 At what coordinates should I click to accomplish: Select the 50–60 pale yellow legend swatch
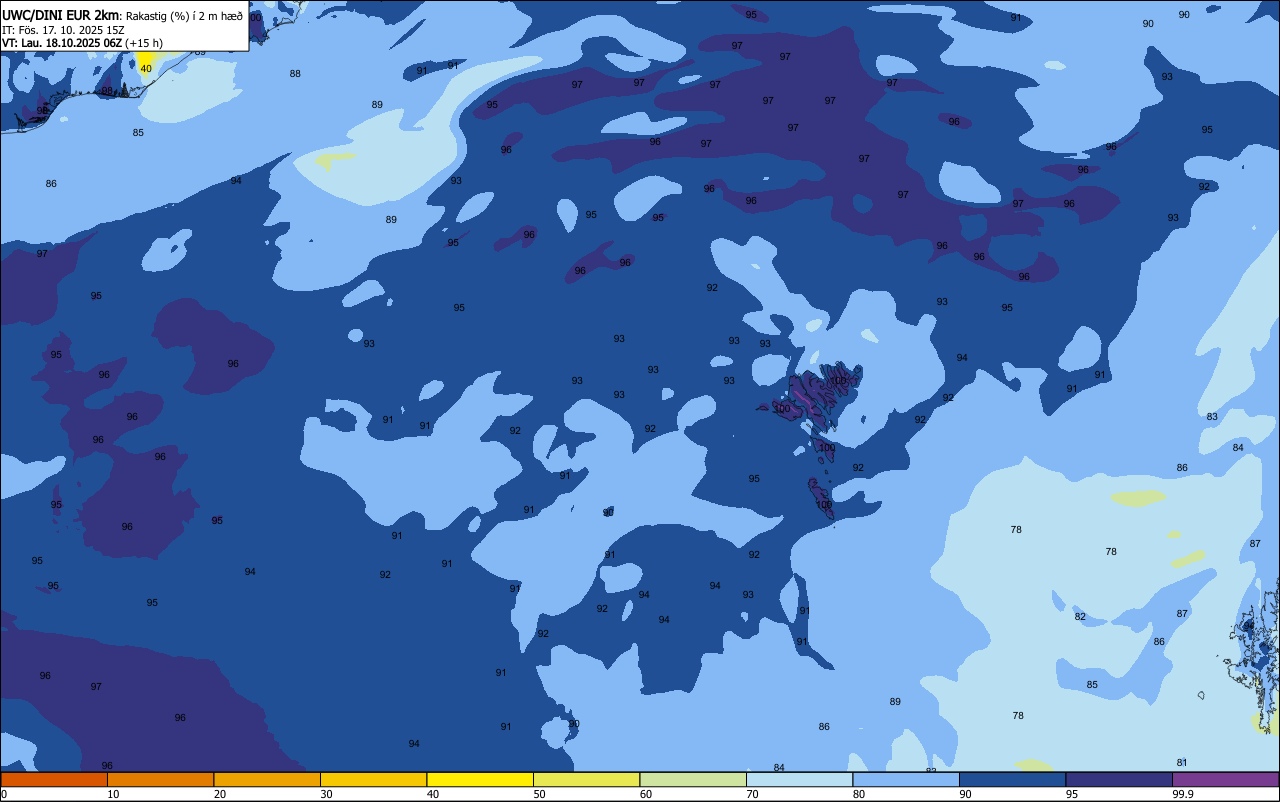pyautogui.click(x=586, y=779)
